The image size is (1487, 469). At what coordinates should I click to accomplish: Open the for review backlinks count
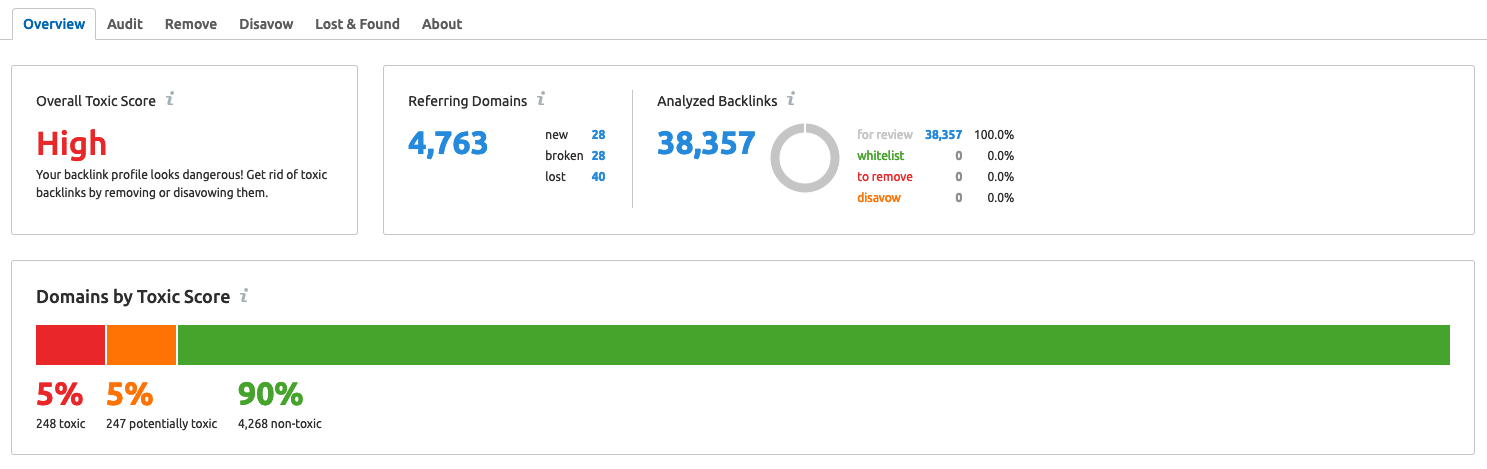pyautogui.click(x=943, y=135)
